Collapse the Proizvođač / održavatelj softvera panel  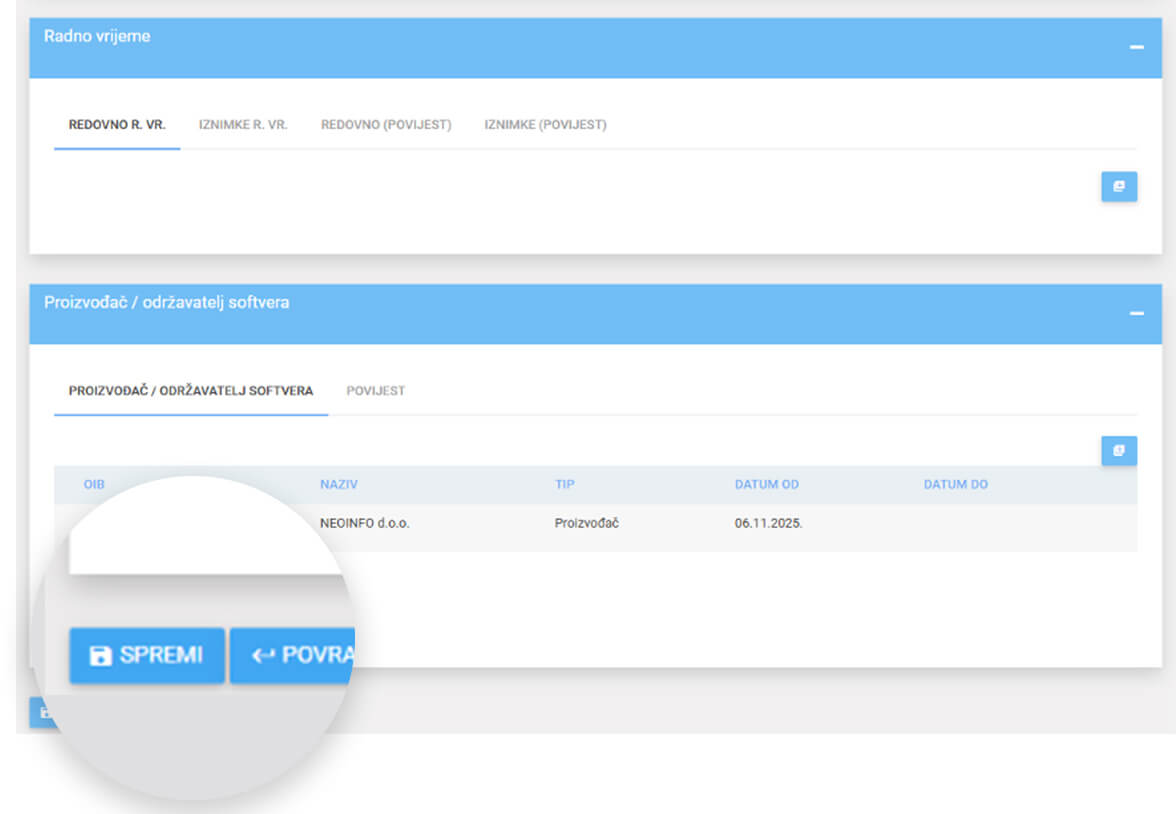pos(1136,314)
